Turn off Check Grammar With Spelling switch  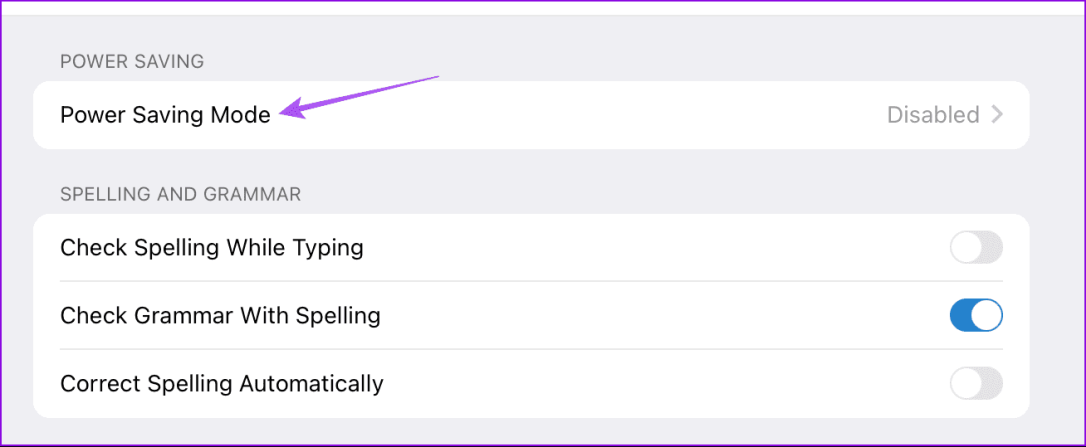pos(975,316)
